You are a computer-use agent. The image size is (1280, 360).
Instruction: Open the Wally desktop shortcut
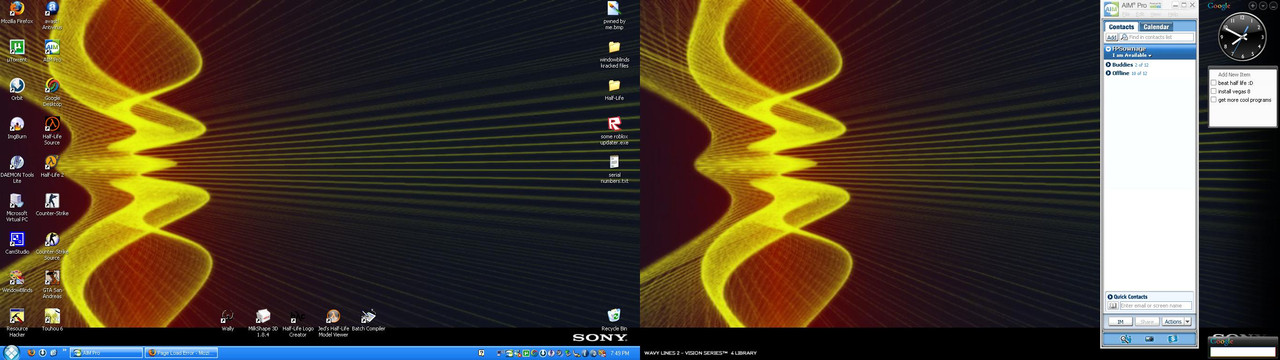coord(227,320)
